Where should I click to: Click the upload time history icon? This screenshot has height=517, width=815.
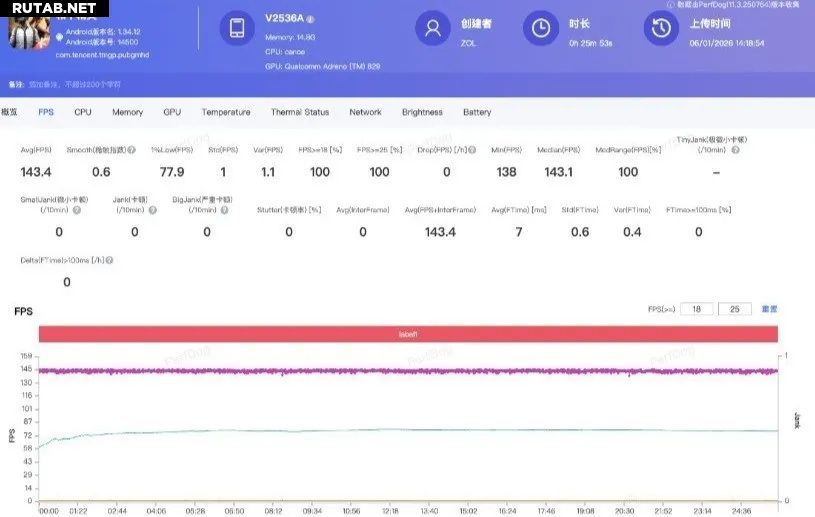coord(660,28)
